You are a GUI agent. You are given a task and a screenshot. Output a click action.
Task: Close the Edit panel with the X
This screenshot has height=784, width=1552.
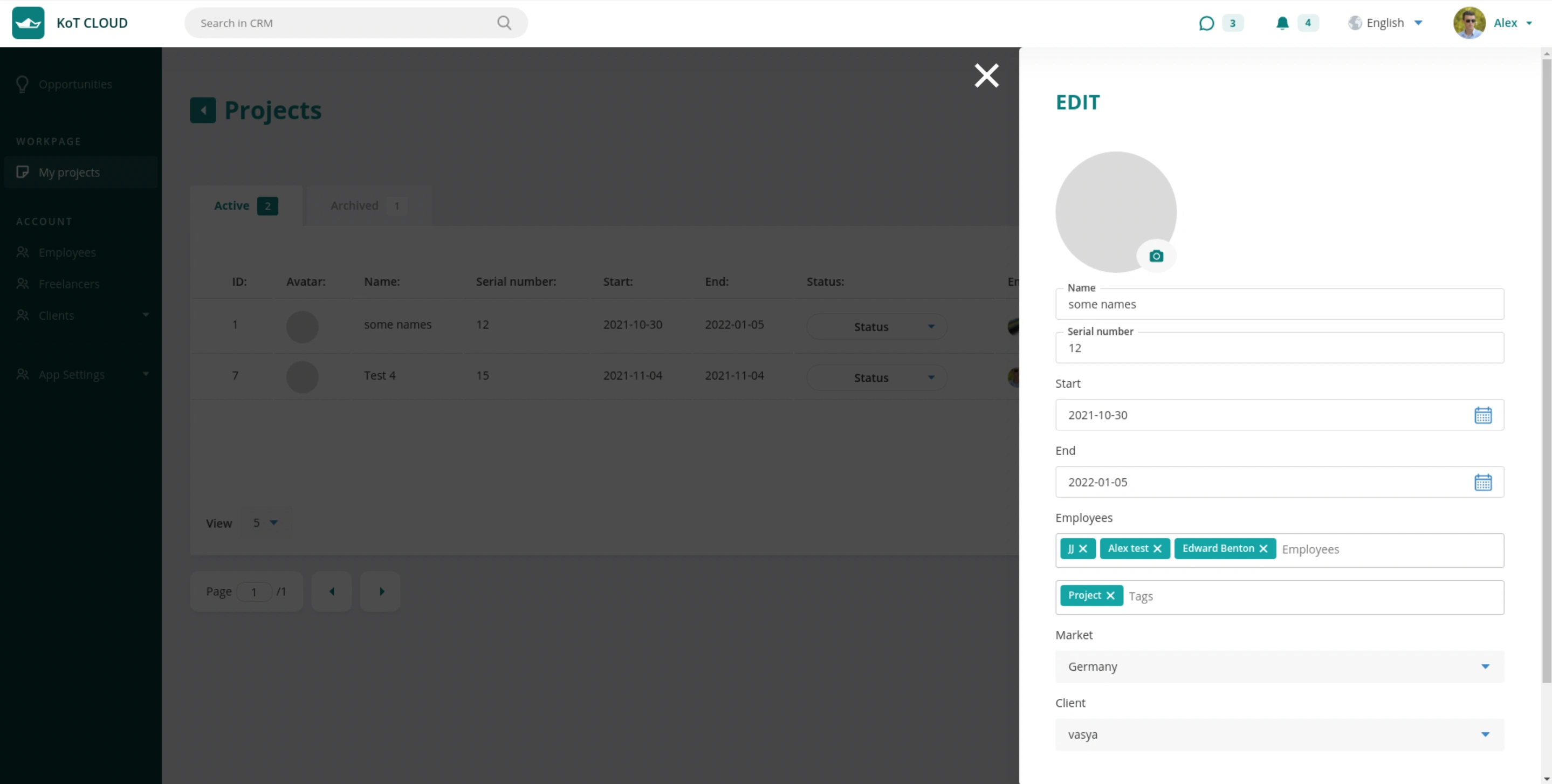pyautogui.click(x=986, y=75)
